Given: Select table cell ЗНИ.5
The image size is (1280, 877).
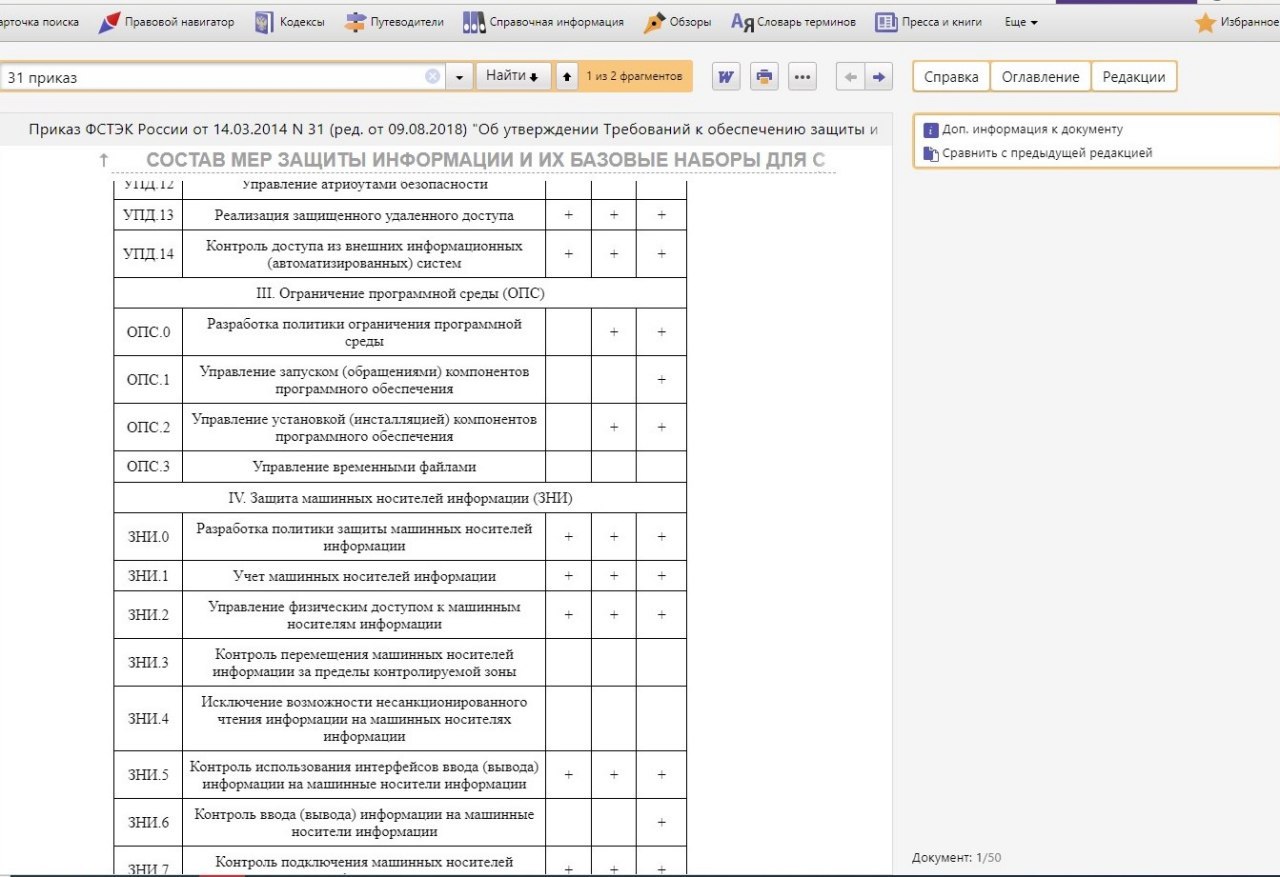Looking at the screenshot, I should [x=148, y=775].
